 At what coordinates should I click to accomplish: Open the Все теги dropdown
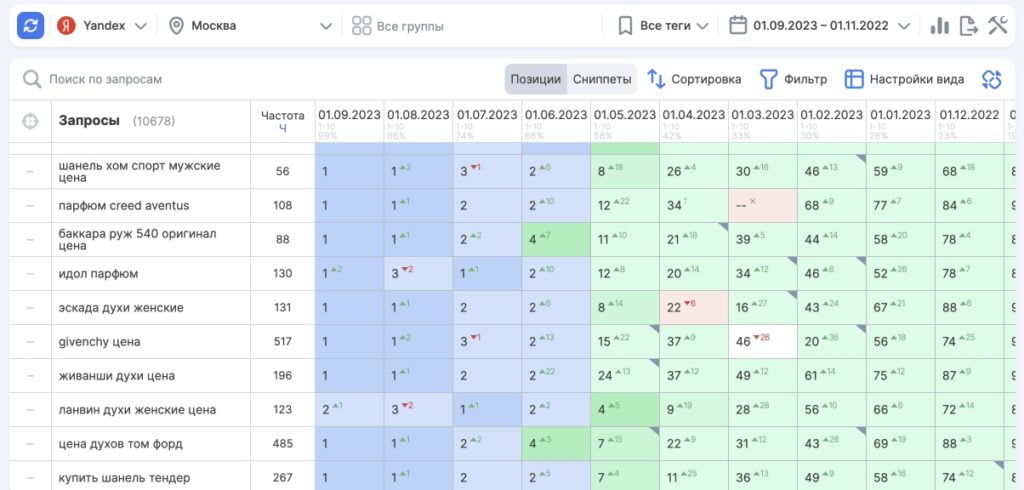coord(664,26)
